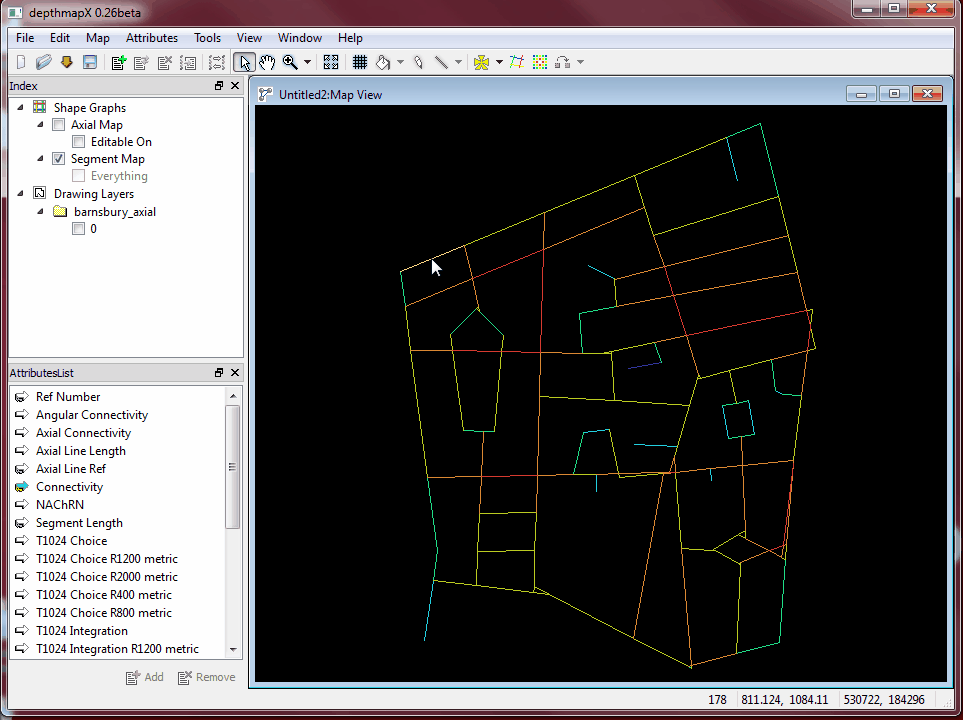Click the Remove column icon in top toolbar
Viewport: 963px width, 720px height.
[165, 62]
